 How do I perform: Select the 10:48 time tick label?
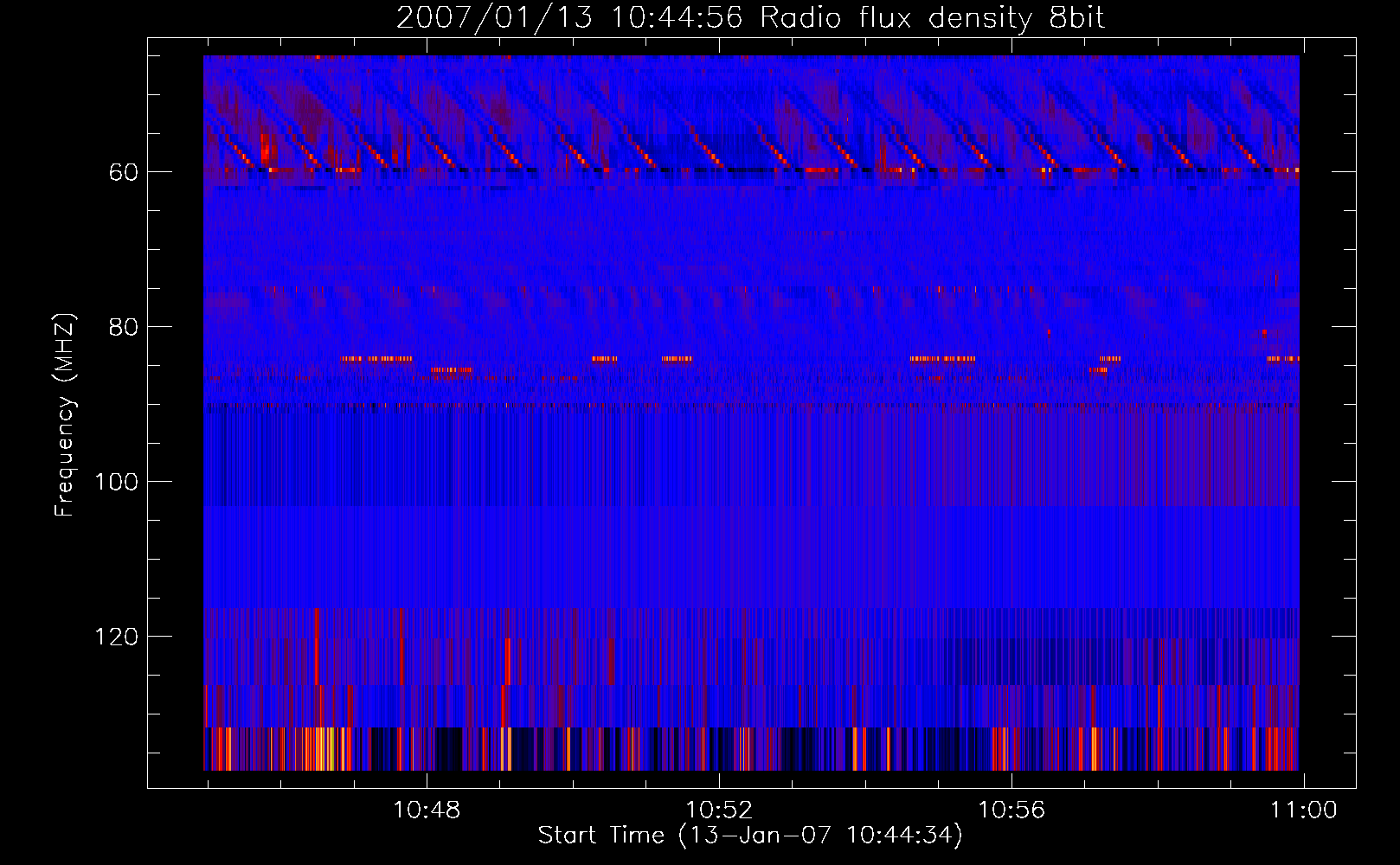coord(427,811)
